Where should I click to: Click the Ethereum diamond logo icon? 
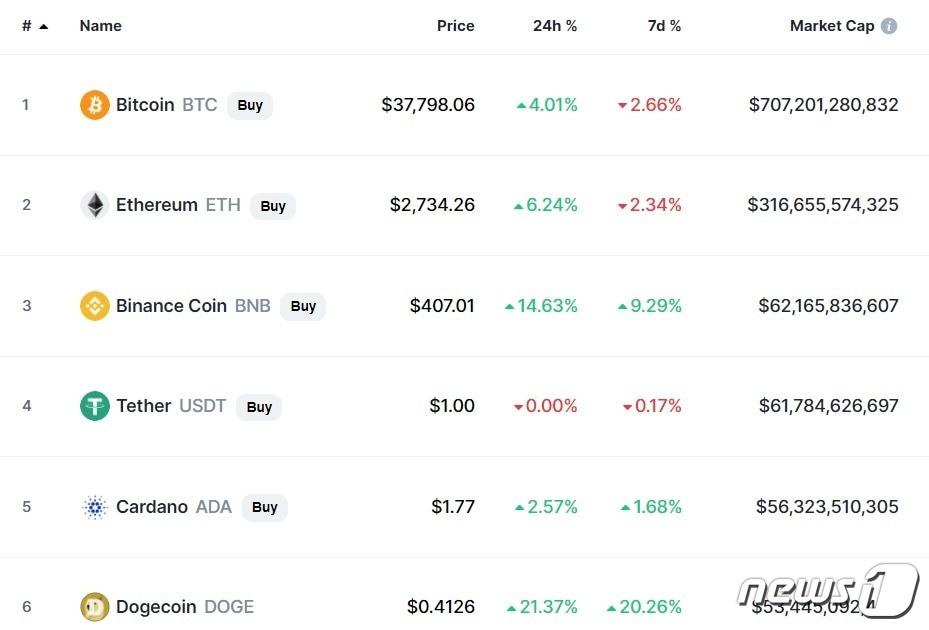[x=95, y=205]
